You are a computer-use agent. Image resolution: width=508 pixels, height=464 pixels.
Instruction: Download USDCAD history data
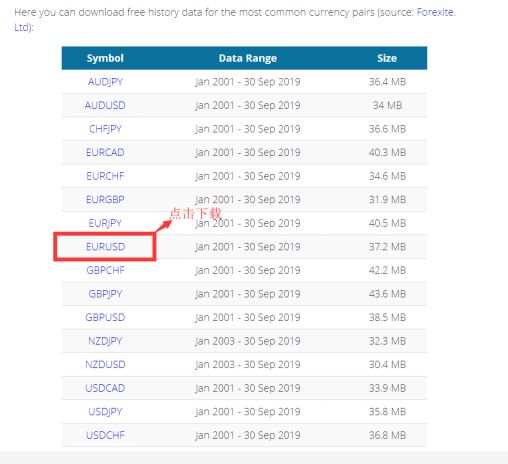(x=105, y=388)
